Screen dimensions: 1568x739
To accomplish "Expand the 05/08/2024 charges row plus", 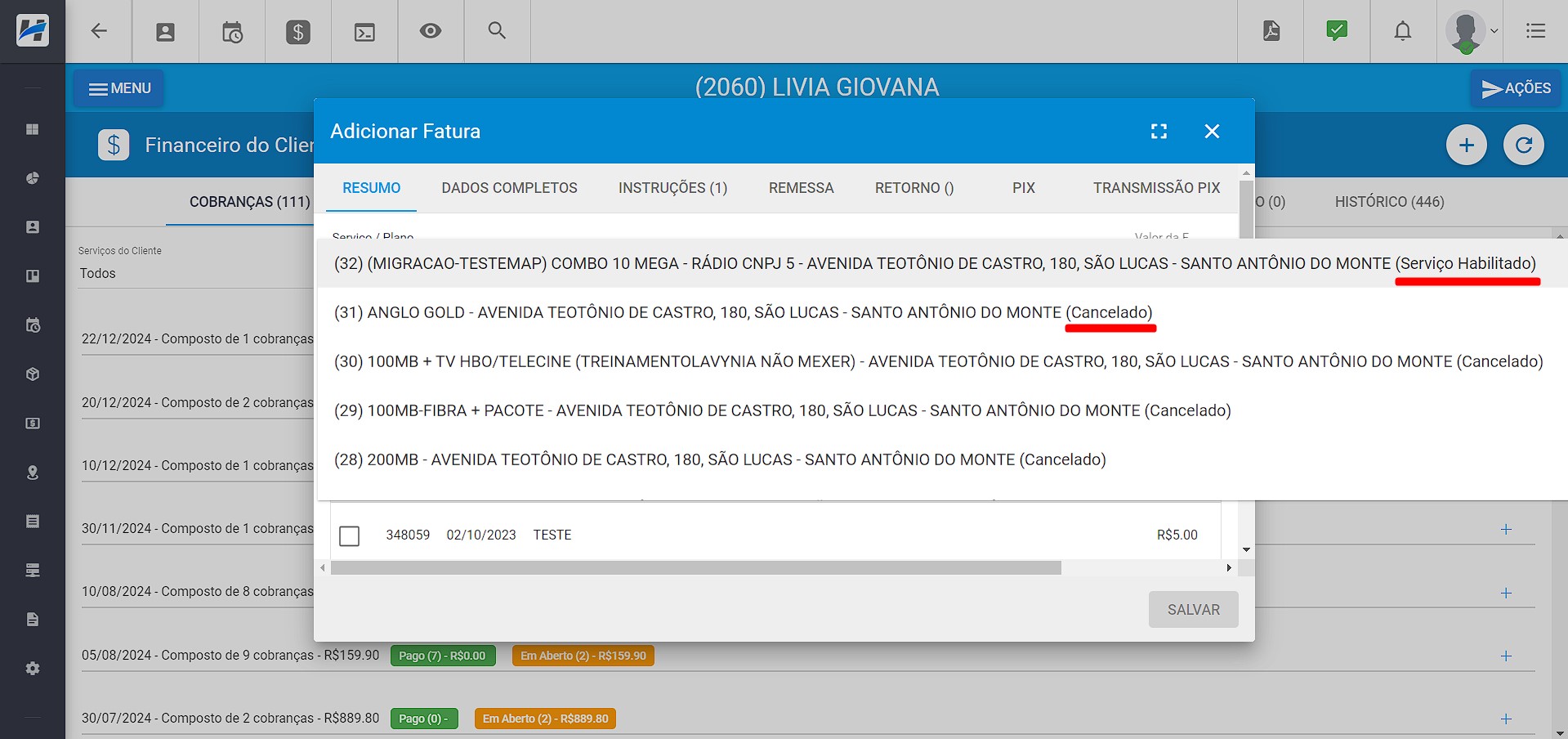I will tap(1506, 656).
